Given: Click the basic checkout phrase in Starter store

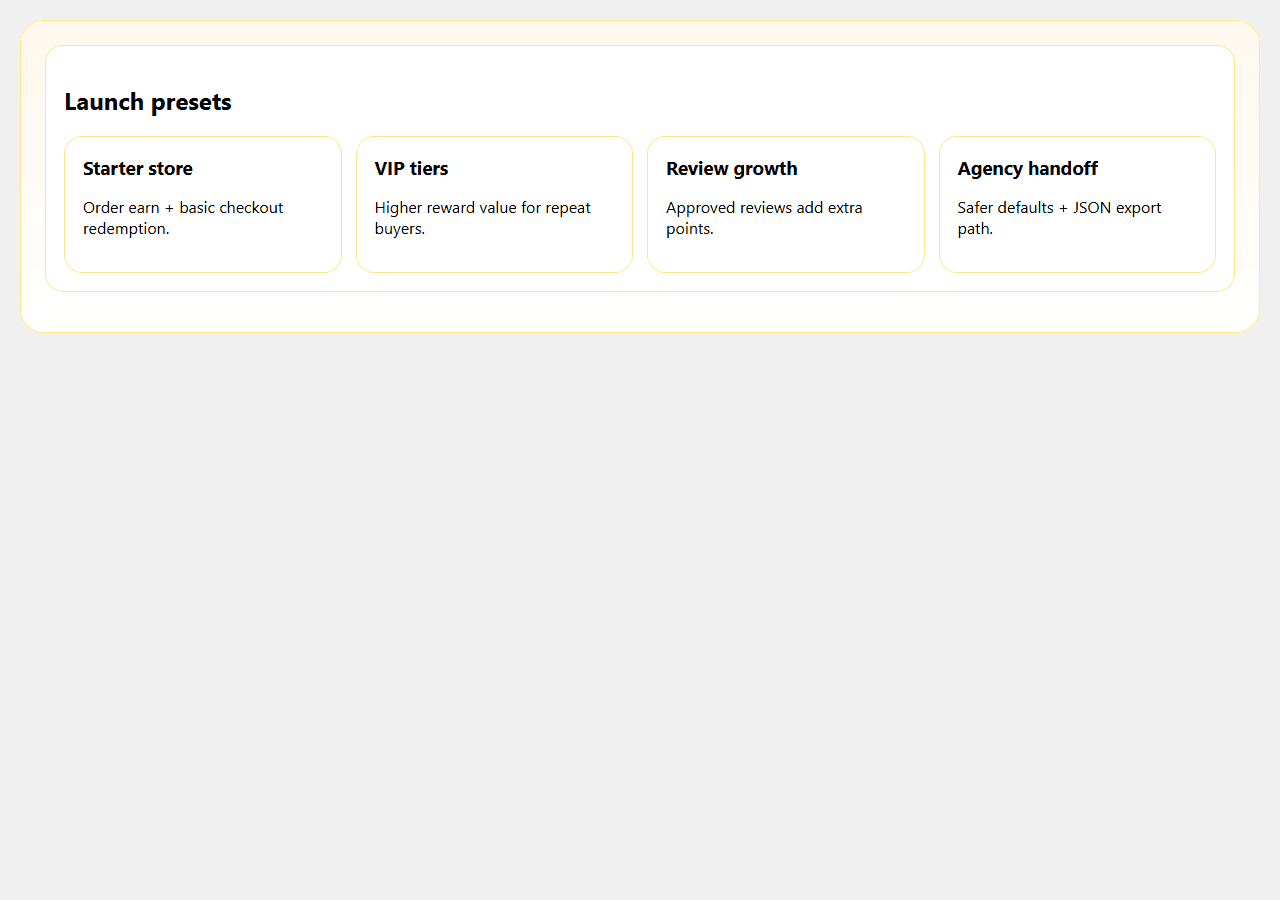Looking at the screenshot, I should pos(232,208).
